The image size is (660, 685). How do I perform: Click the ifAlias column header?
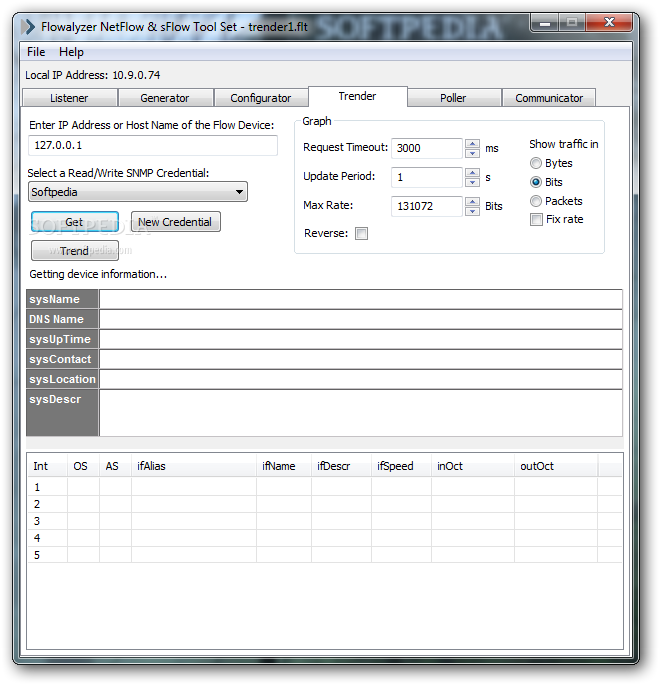click(x=194, y=466)
